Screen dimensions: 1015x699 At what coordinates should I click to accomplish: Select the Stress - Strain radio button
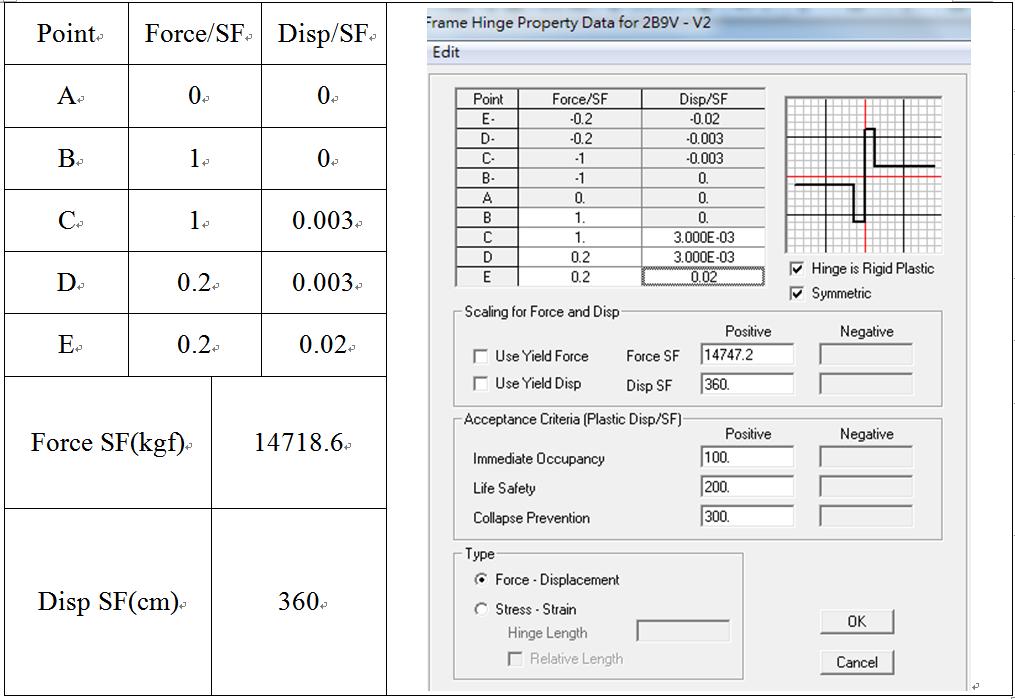(481, 609)
